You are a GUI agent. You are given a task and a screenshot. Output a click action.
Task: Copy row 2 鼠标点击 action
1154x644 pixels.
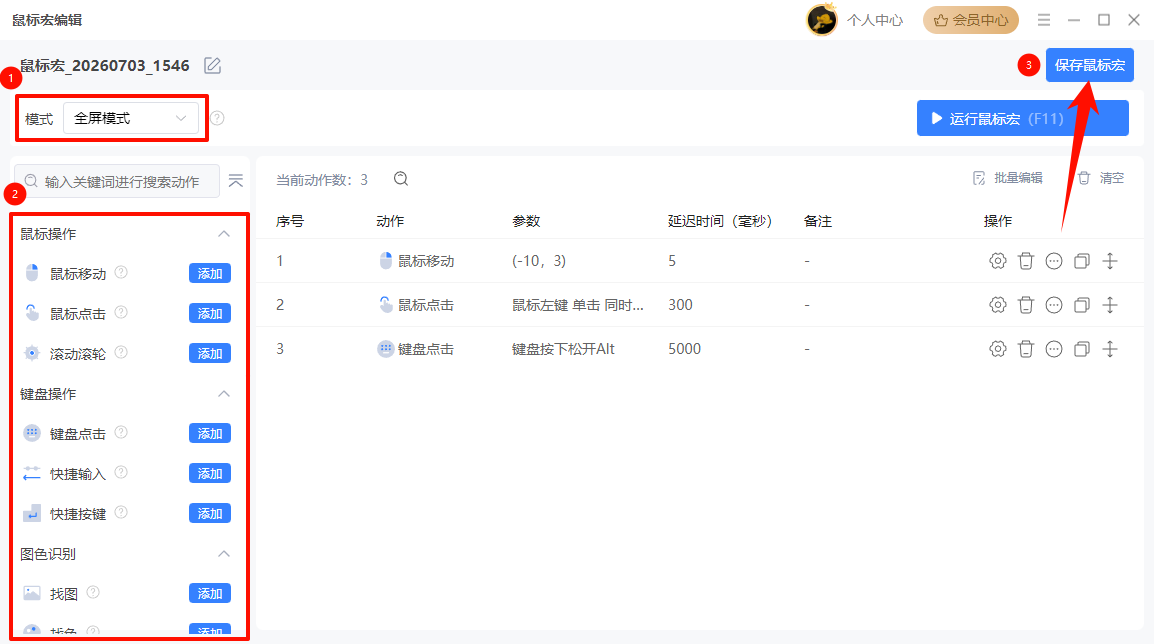(x=1082, y=305)
